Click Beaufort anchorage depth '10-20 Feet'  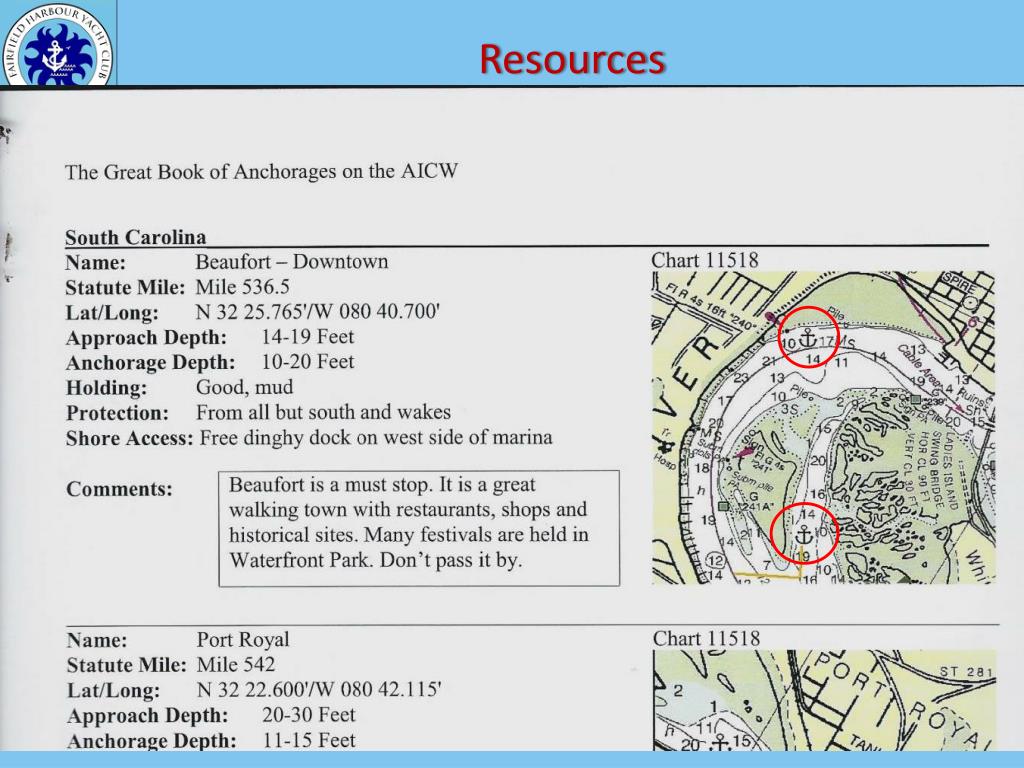coord(308,362)
